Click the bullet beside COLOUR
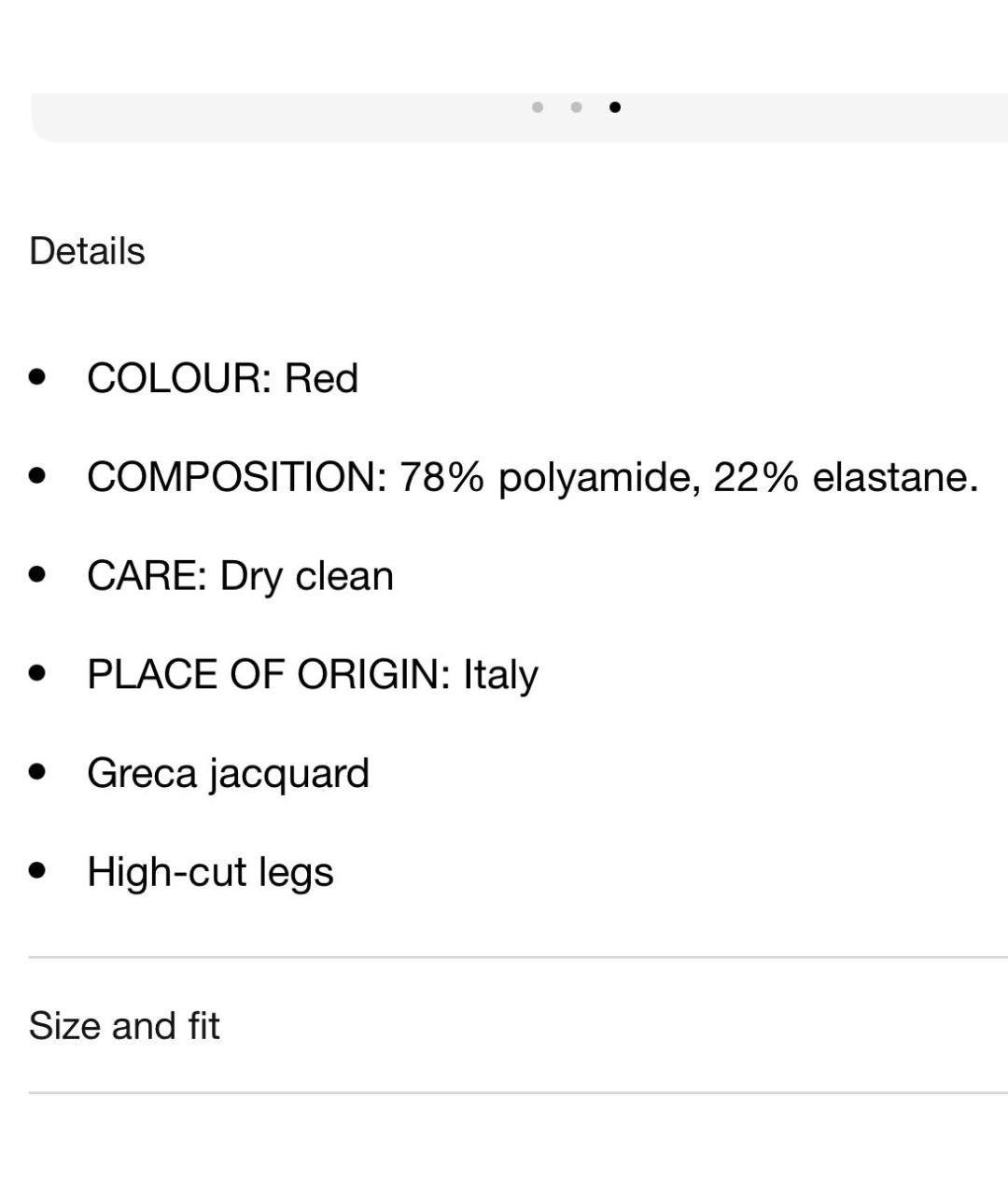Viewport: 1008px width, 1195px height. pyautogui.click(x=37, y=378)
